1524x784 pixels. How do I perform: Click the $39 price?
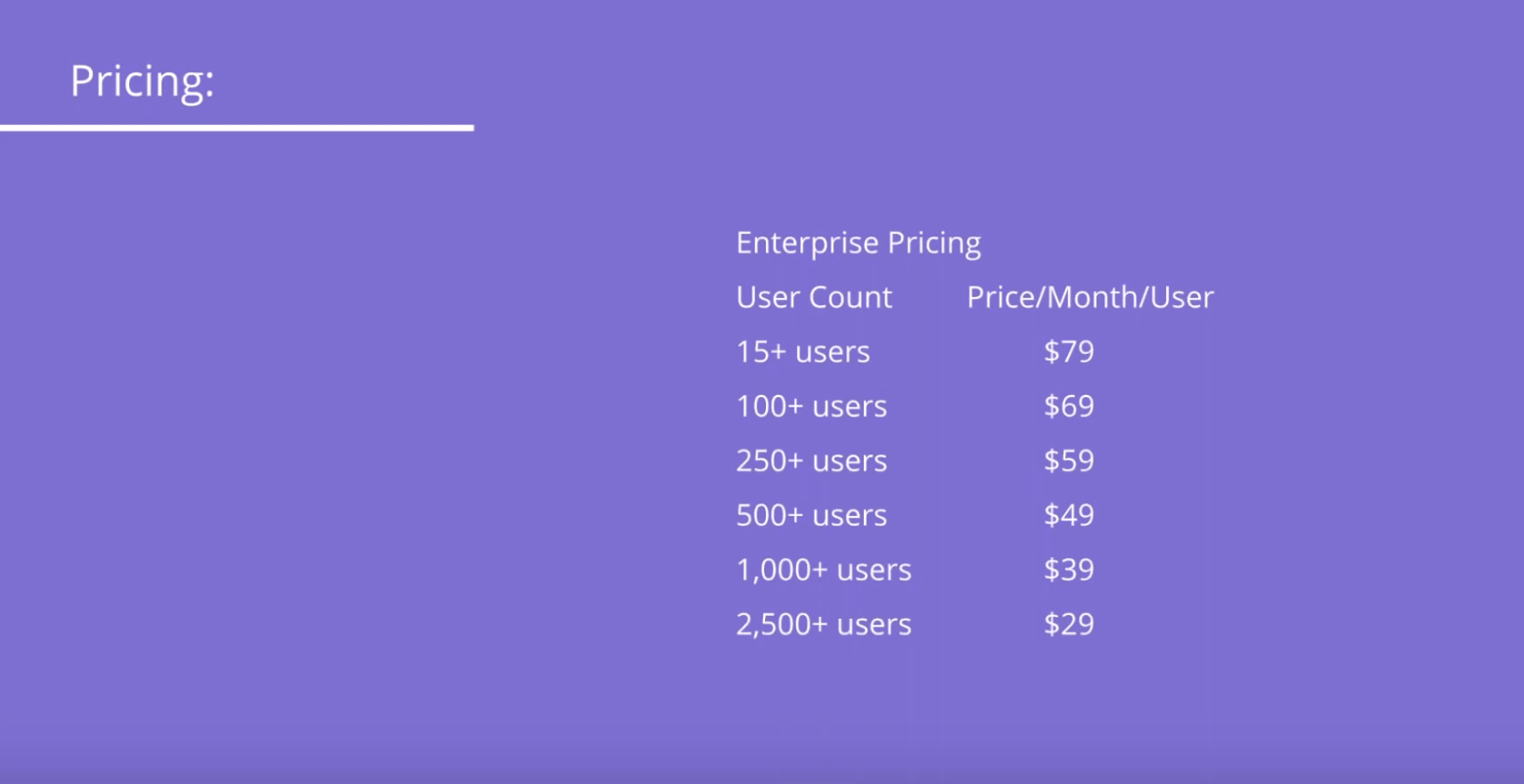tap(1068, 570)
